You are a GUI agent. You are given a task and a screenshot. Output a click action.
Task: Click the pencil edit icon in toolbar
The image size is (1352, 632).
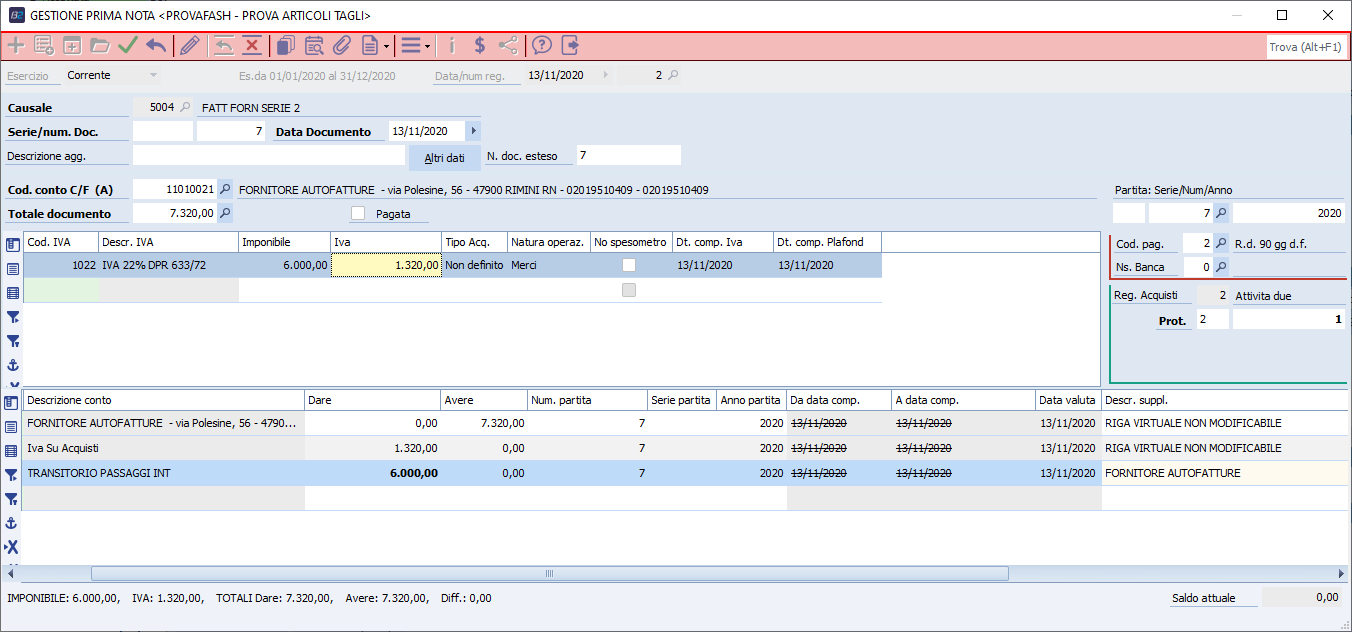coord(189,45)
